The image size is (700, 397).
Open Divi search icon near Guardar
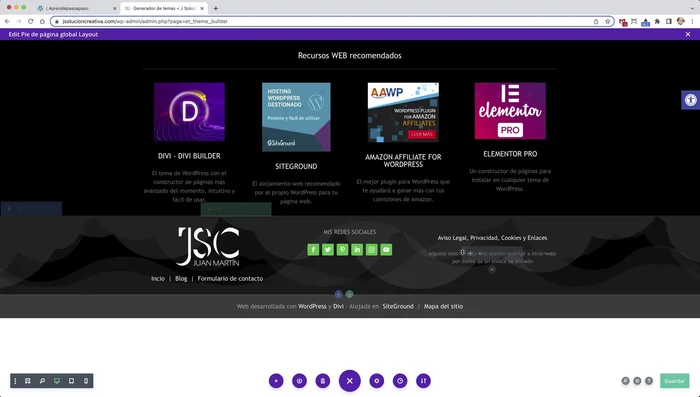[625, 381]
